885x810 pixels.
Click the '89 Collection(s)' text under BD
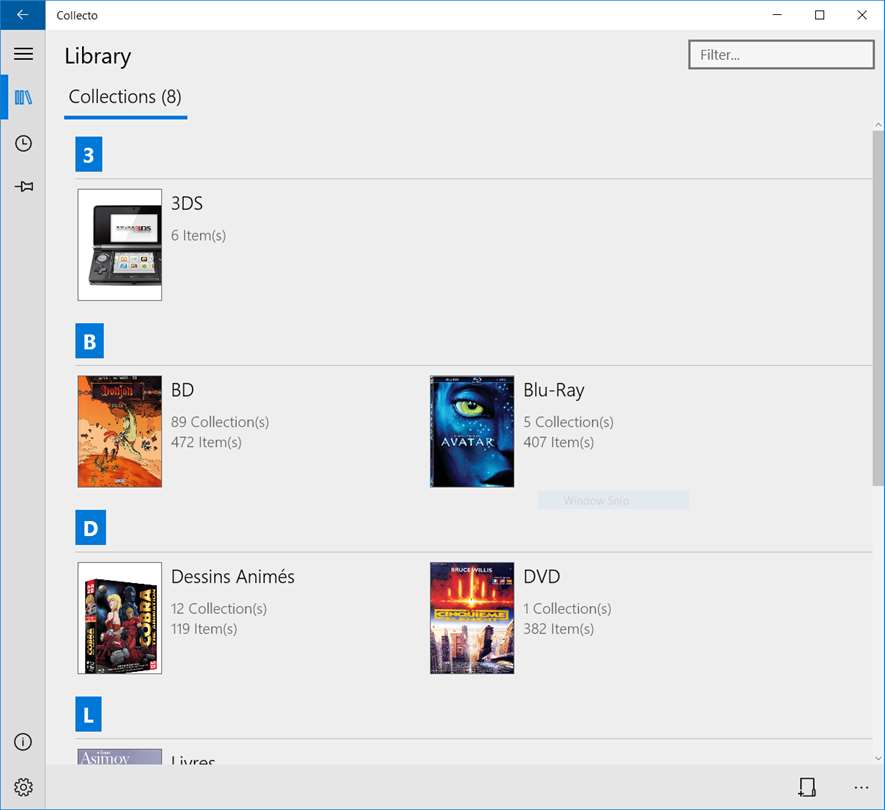tap(220, 422)
